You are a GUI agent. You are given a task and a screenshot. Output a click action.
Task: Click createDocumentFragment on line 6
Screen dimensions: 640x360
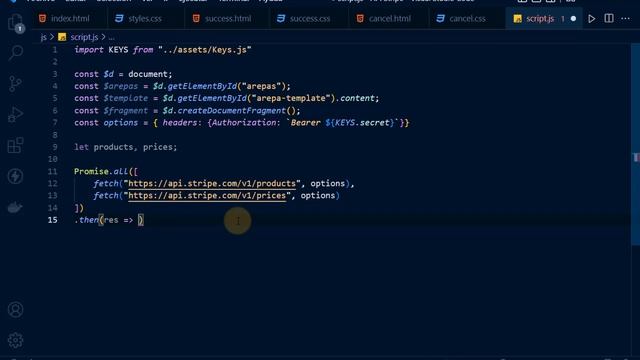(x=231, y=111)
